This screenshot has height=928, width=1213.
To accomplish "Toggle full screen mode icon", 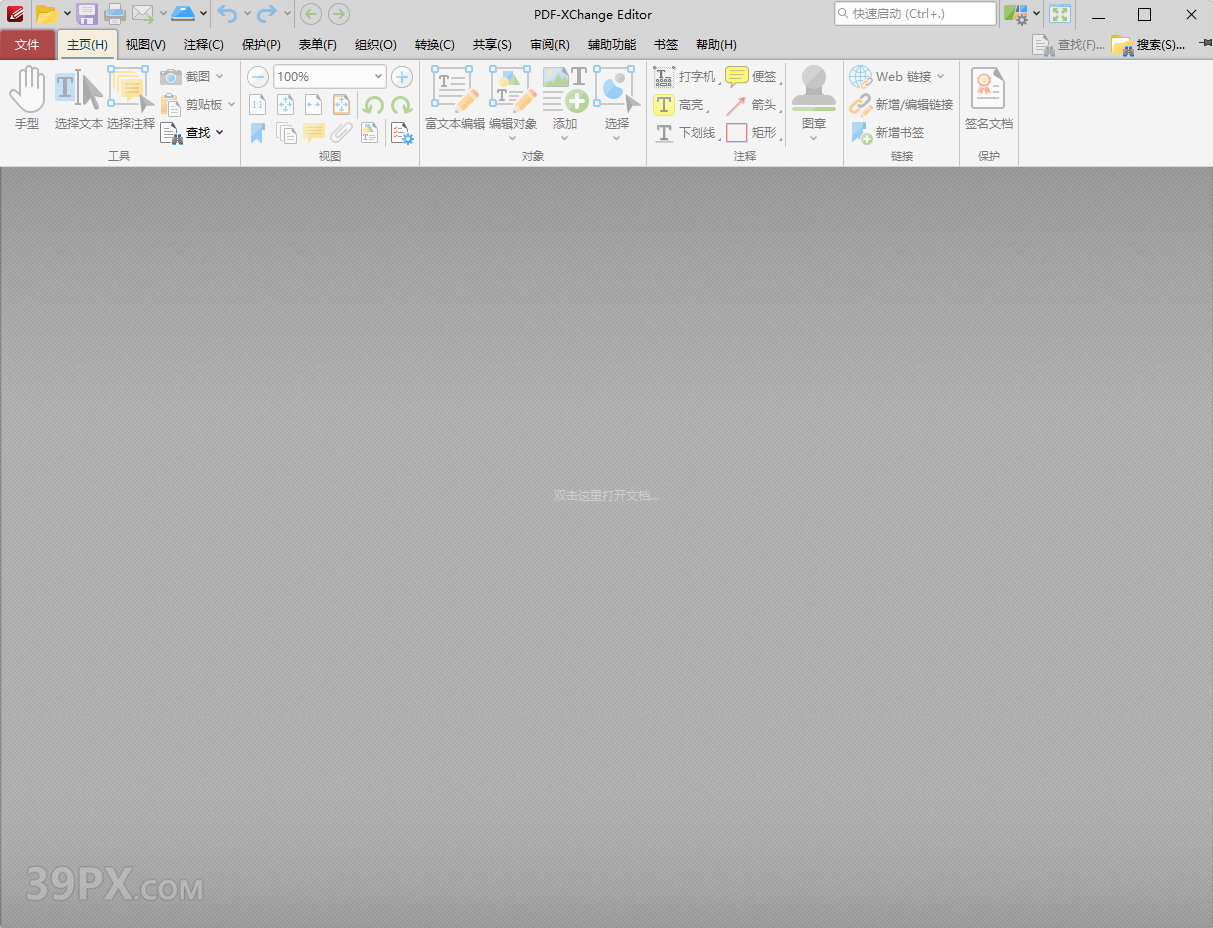I will tap(1060, 14).
